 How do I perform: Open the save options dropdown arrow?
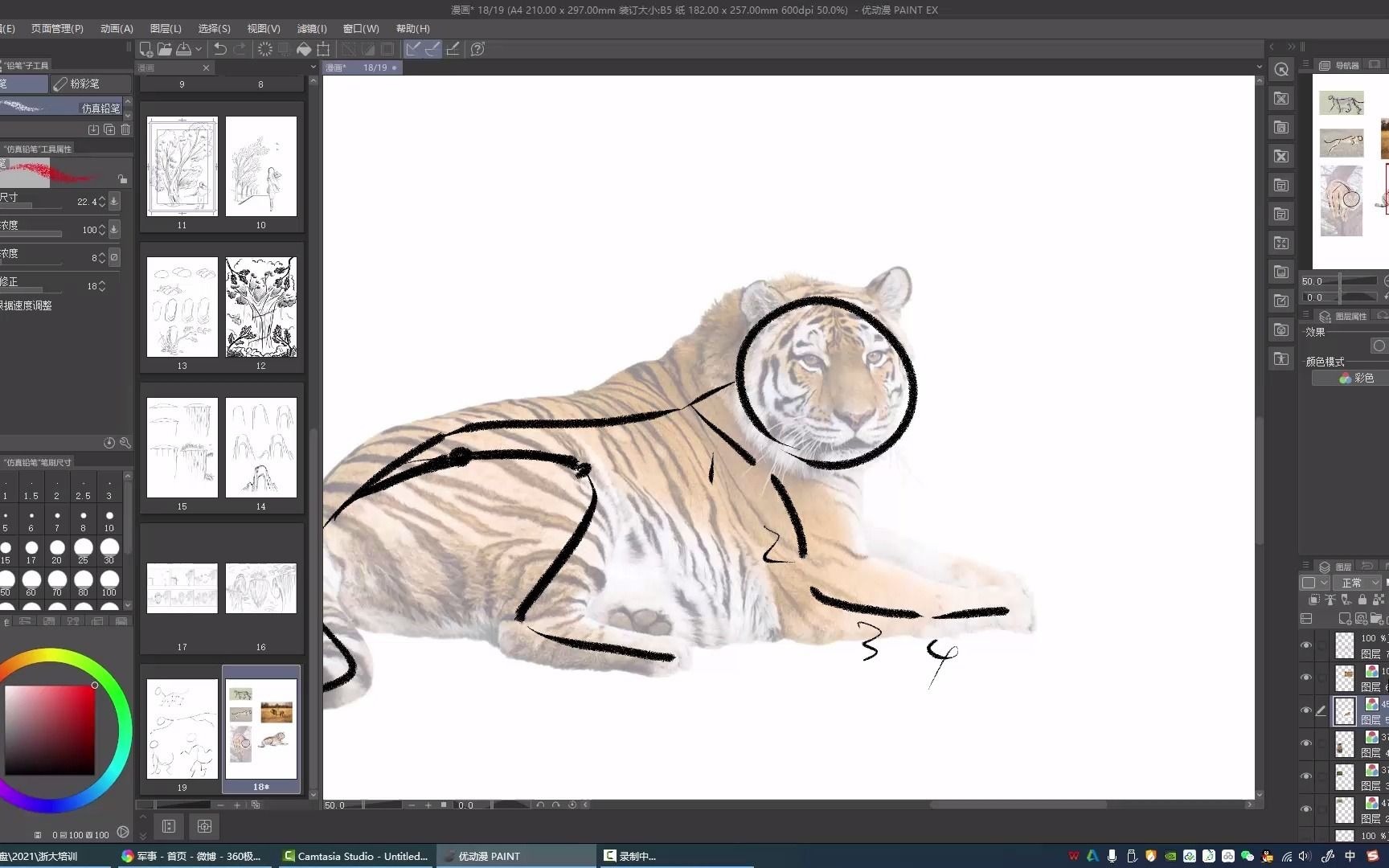tap(199, 49)
